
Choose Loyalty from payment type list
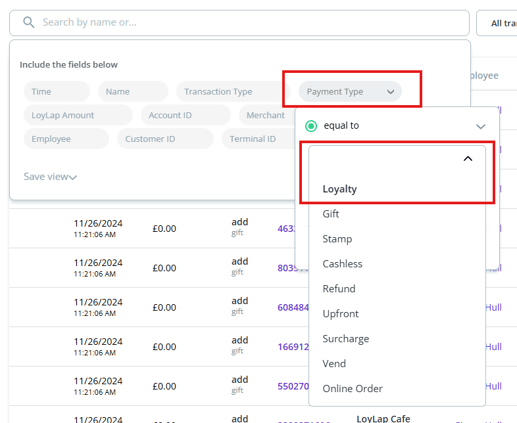click(340, 189)
